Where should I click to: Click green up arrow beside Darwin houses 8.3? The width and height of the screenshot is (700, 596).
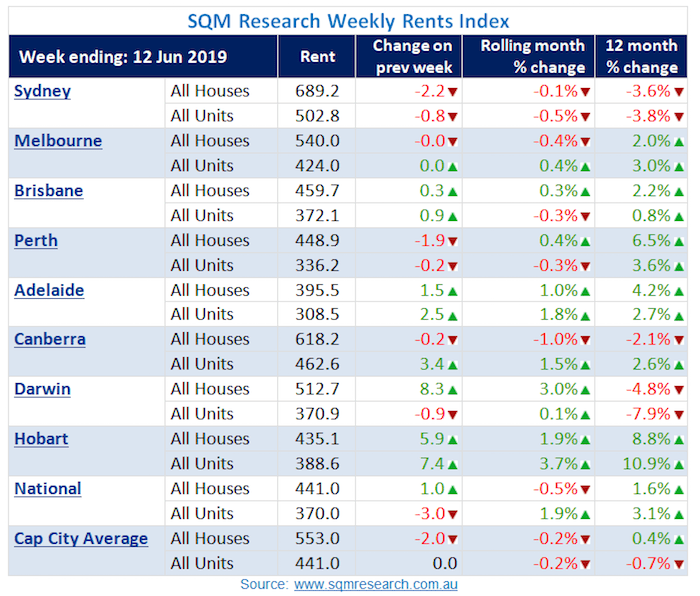click(x=453, y=390)
